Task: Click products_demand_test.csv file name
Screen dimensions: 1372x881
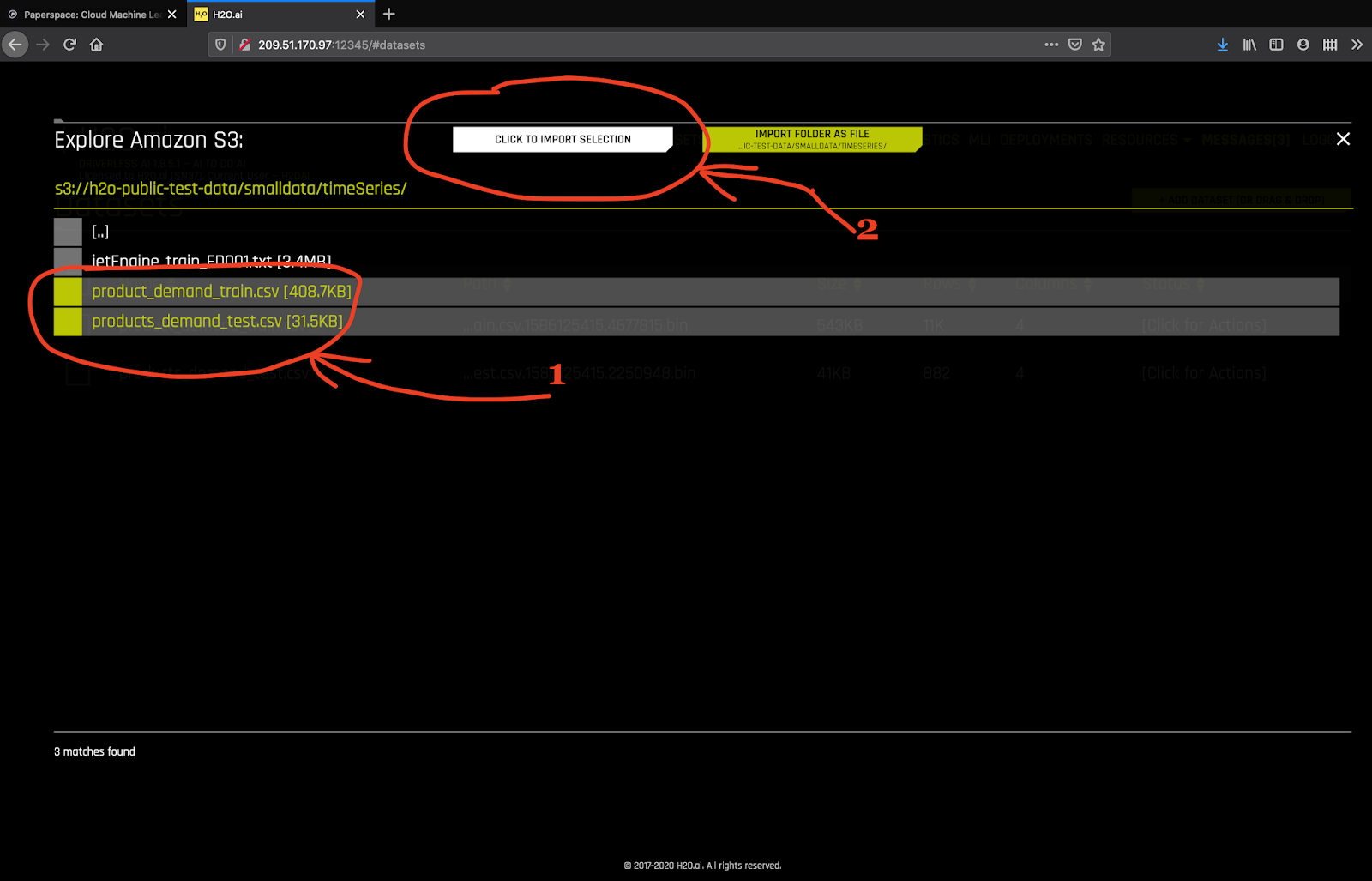Action: click(x=217, y=322)
